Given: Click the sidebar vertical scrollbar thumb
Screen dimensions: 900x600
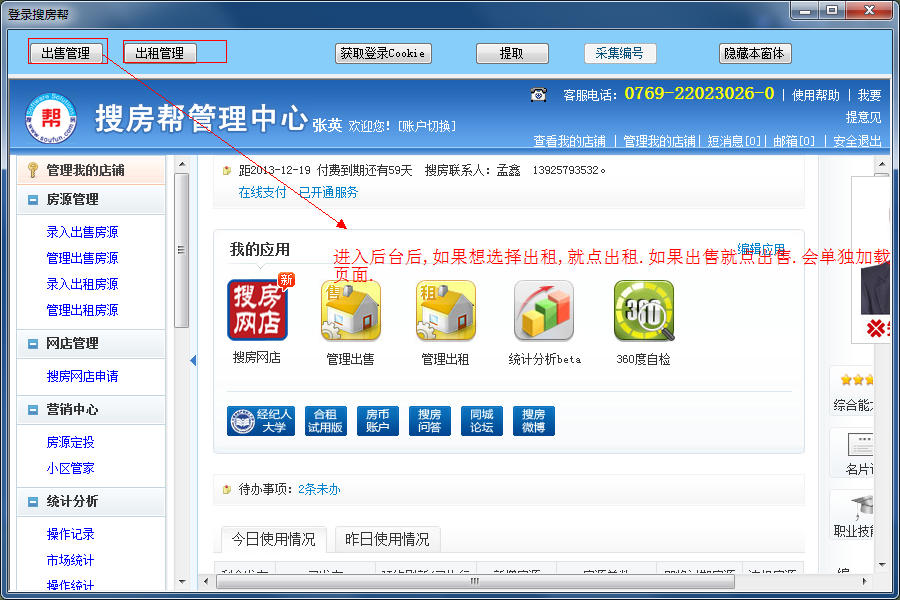Looking at the screenshot, I should coord(181,250).
